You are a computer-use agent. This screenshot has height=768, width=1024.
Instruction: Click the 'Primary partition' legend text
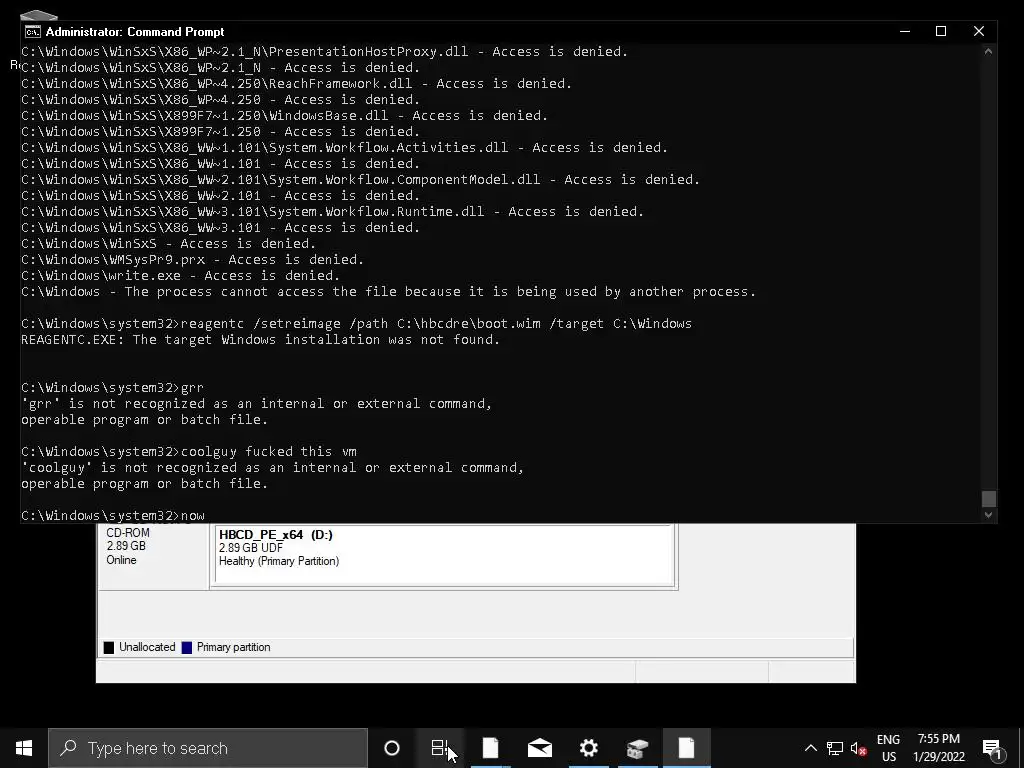coord(234,647)
